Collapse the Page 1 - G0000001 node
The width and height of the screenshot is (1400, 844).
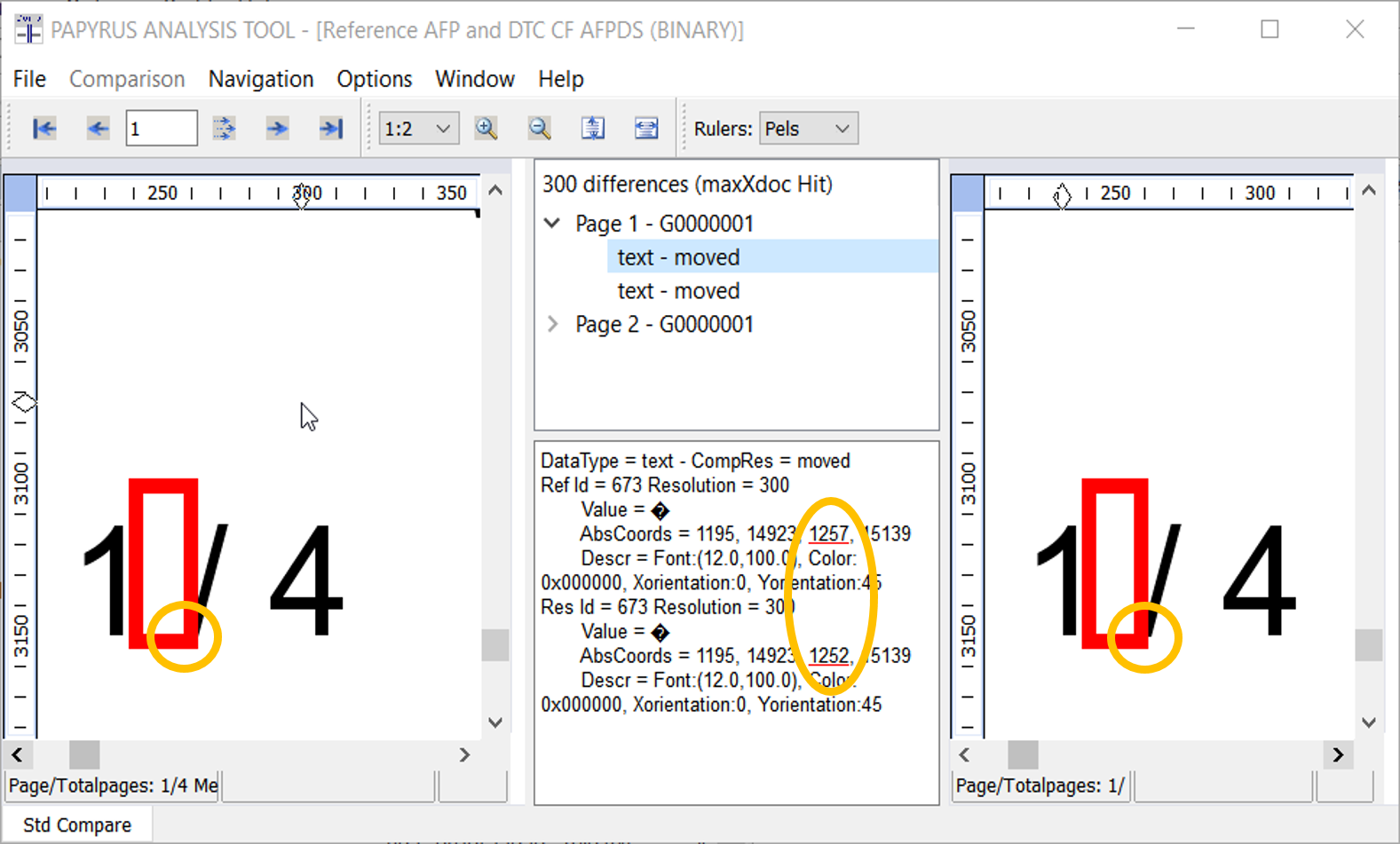(552, 224)
